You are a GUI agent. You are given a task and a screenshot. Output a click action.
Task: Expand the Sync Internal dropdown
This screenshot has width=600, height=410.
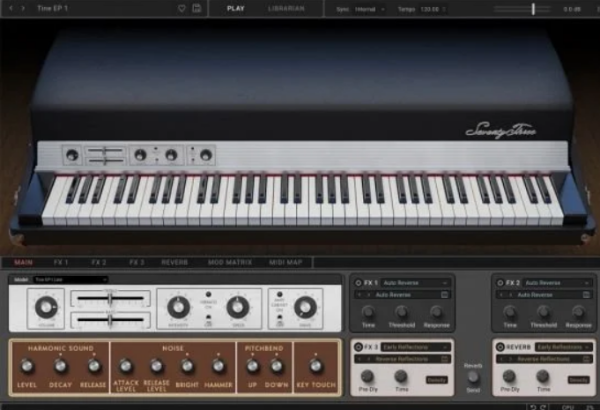coord(368,8)
